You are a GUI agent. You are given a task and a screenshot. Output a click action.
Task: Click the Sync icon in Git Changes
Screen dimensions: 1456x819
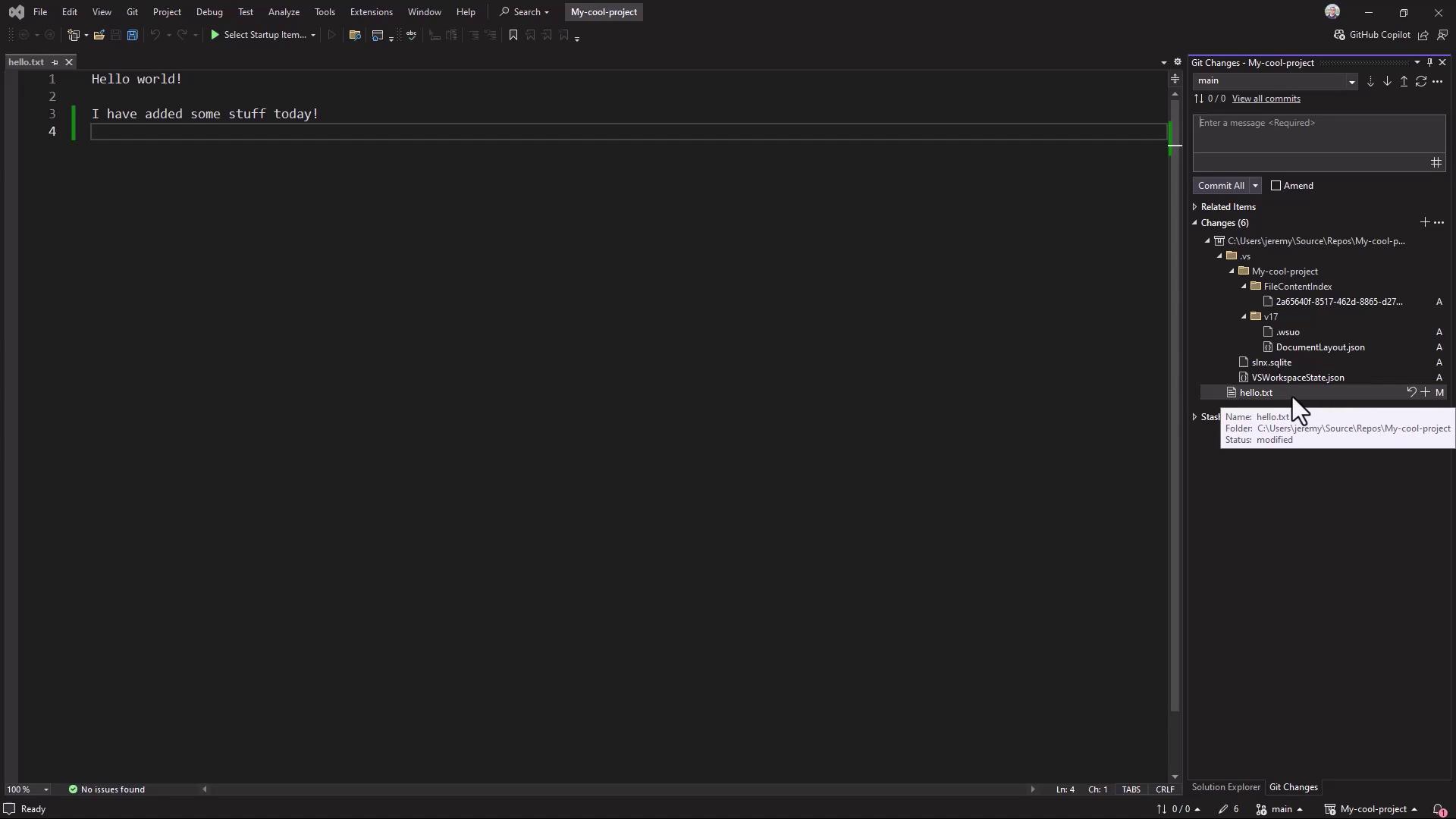(1421, 81)
